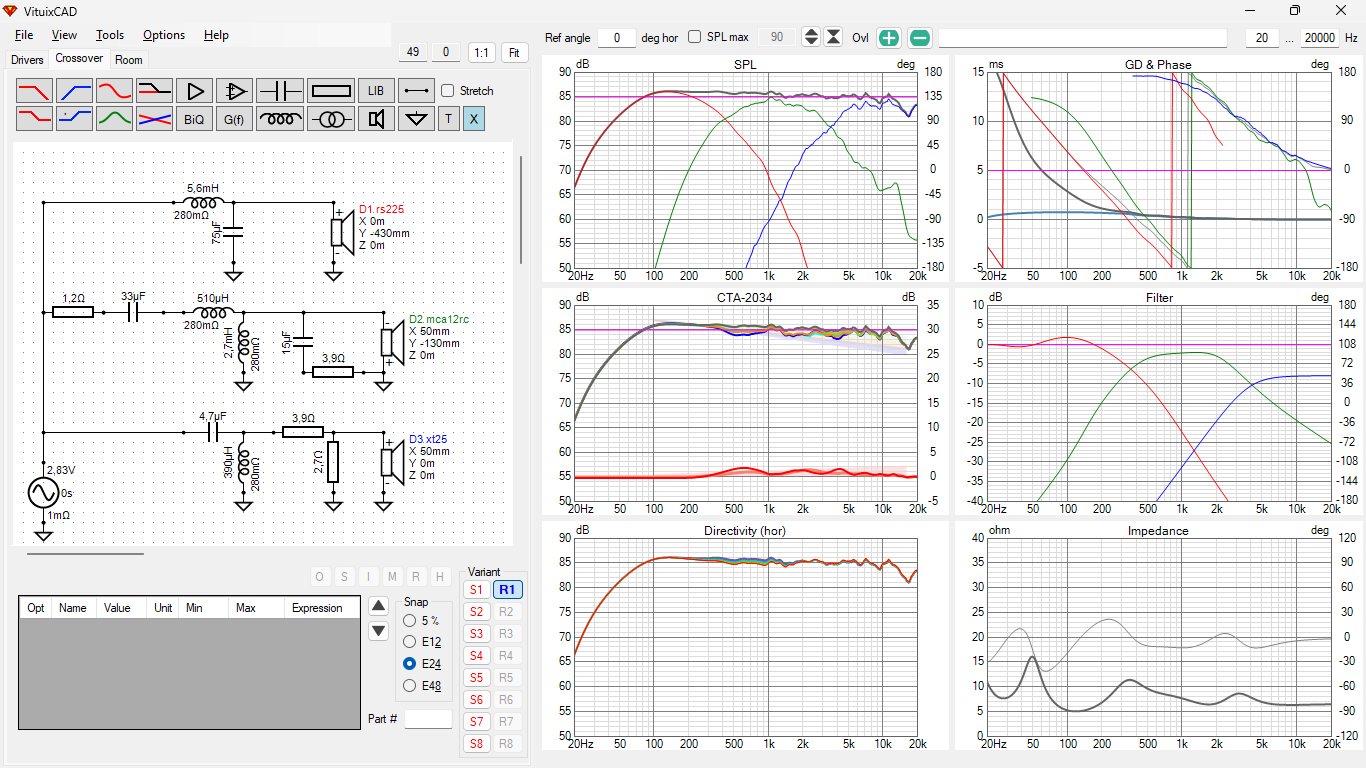
Task: Add a green band-pass peak filter
Action: [x=114, y=119]
